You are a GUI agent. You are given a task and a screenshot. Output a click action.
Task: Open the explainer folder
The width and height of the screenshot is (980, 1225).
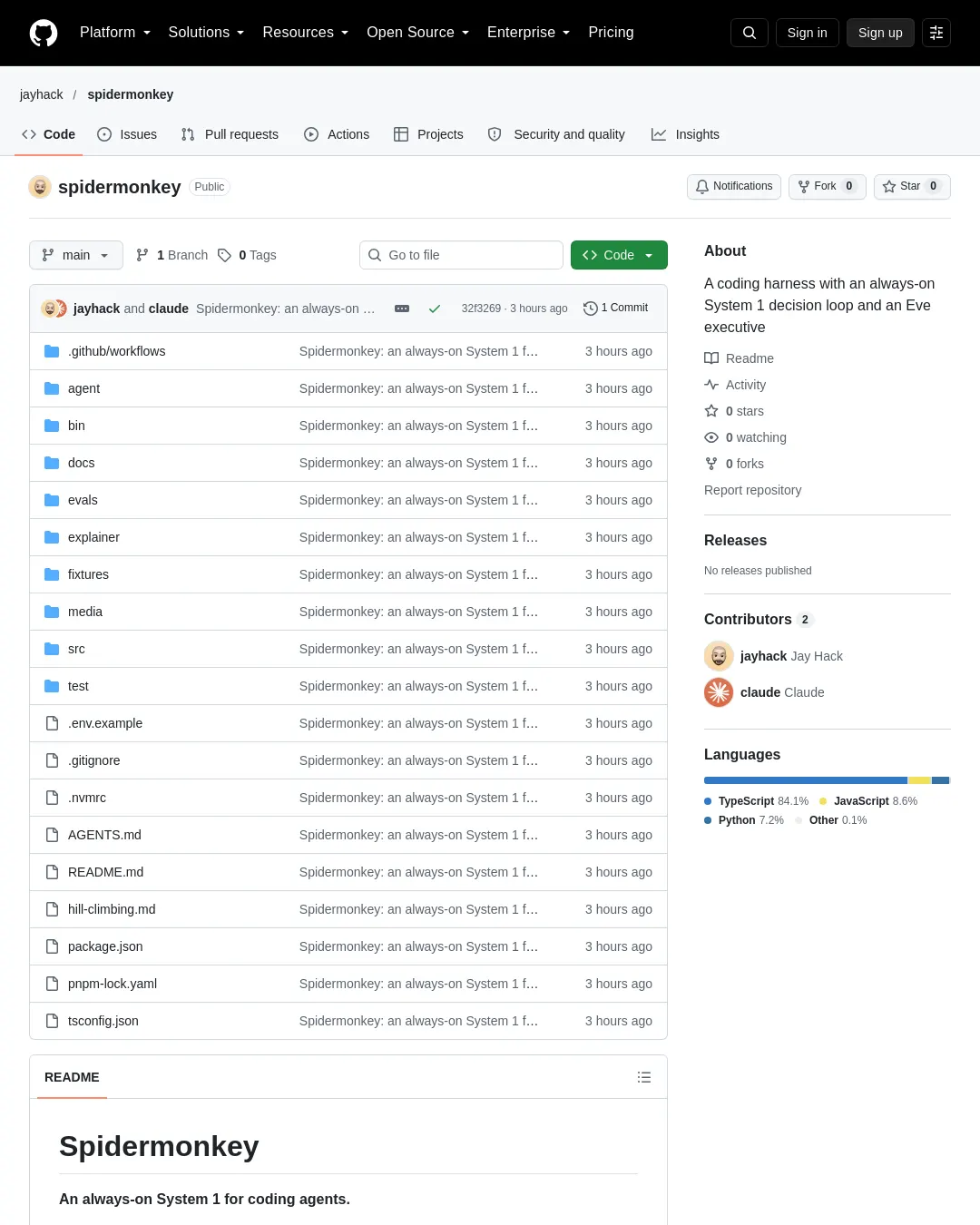coord(93,537)
